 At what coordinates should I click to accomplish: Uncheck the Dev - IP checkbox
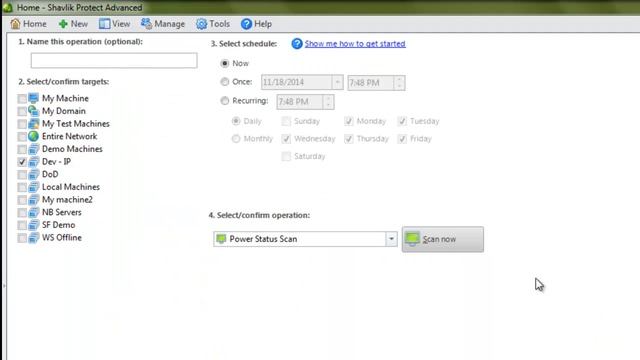pyautogui.click(x=22, y=162)
